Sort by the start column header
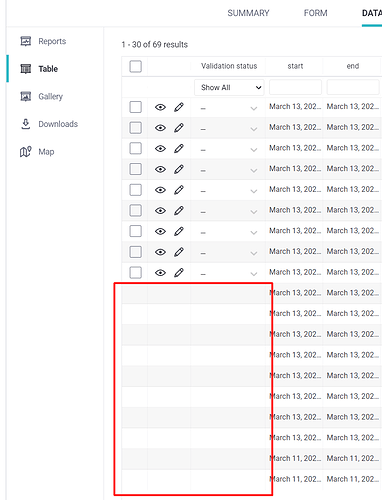382x500 pixels. (x=295, y=66)
